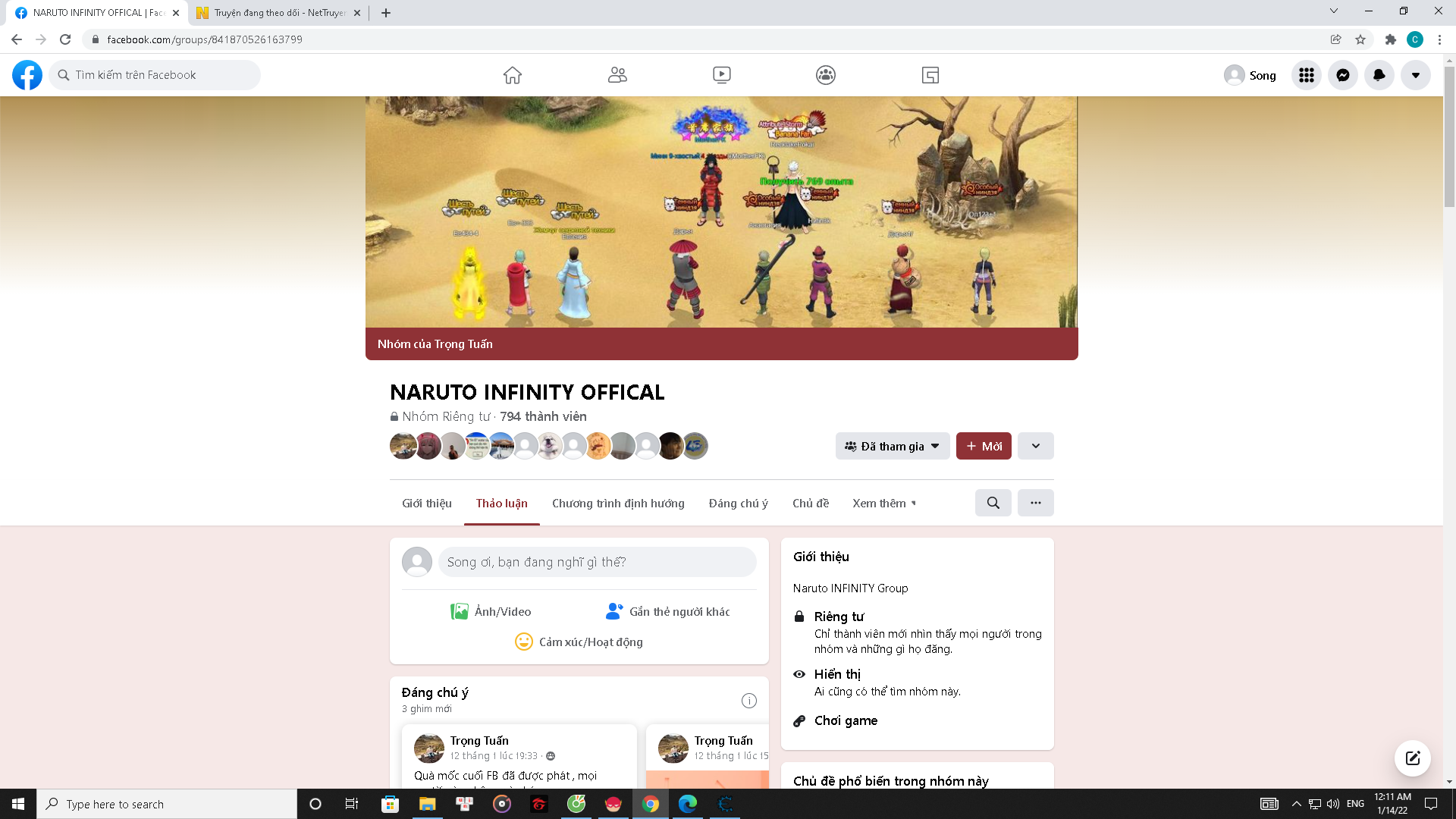Viewport: 1456px width, 819px height.
Task: Open 'Nhóm của Trọng Tuấn' banner link
Action: point(435,344)
